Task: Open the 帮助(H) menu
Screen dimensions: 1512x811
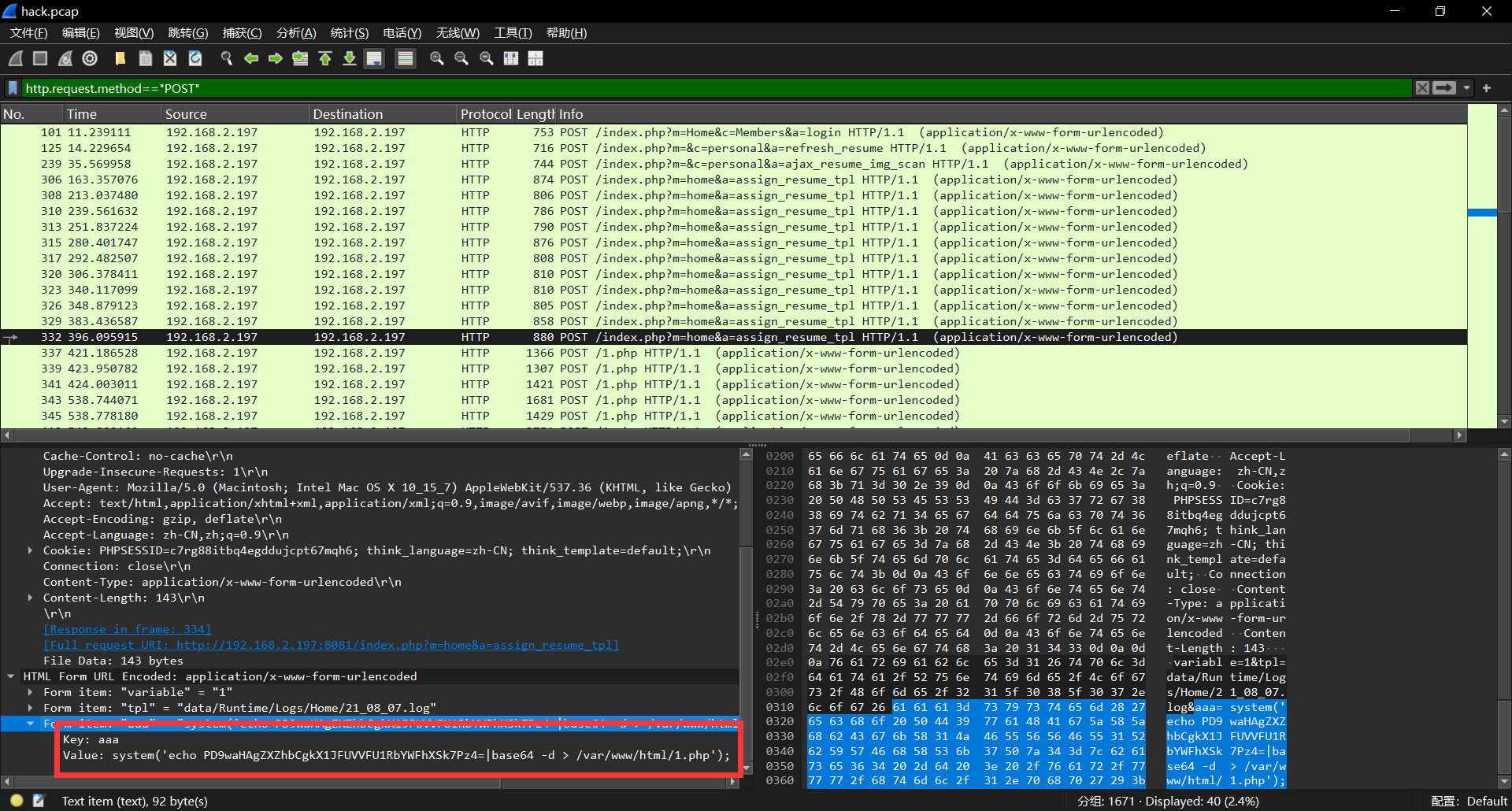Action: click(x=567, y=33)
